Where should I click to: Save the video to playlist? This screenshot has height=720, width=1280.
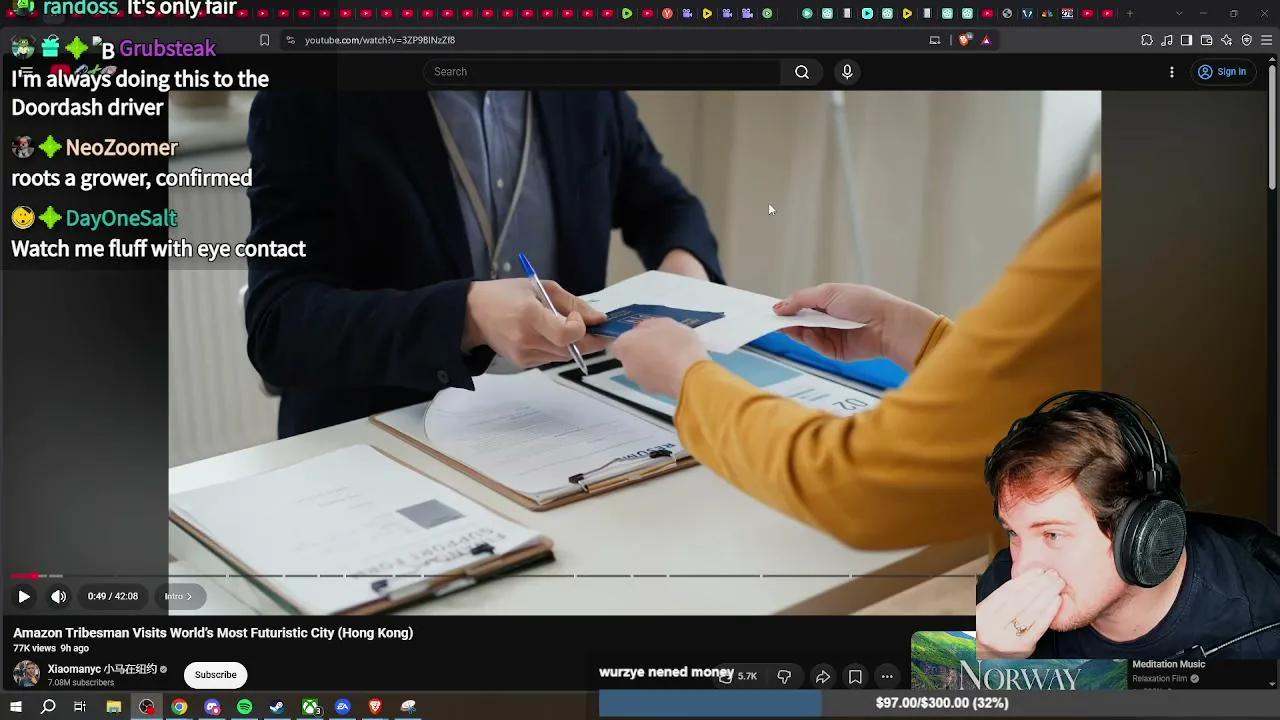(x=855, y=677)
